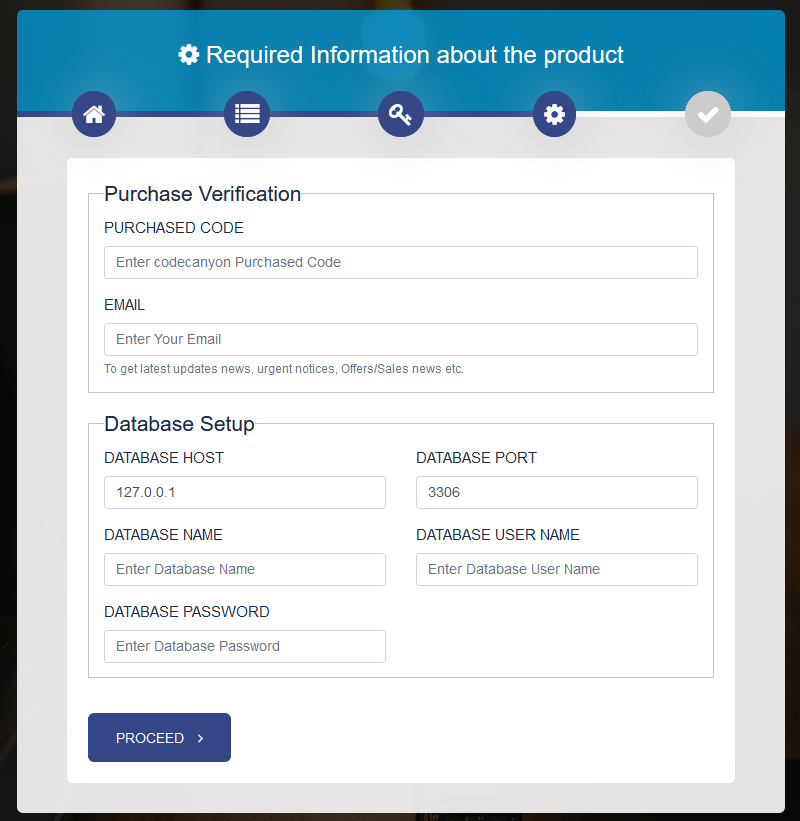Click the updates news helper text
The height and width of the screenshot is (821, 800).
(284, 369)
